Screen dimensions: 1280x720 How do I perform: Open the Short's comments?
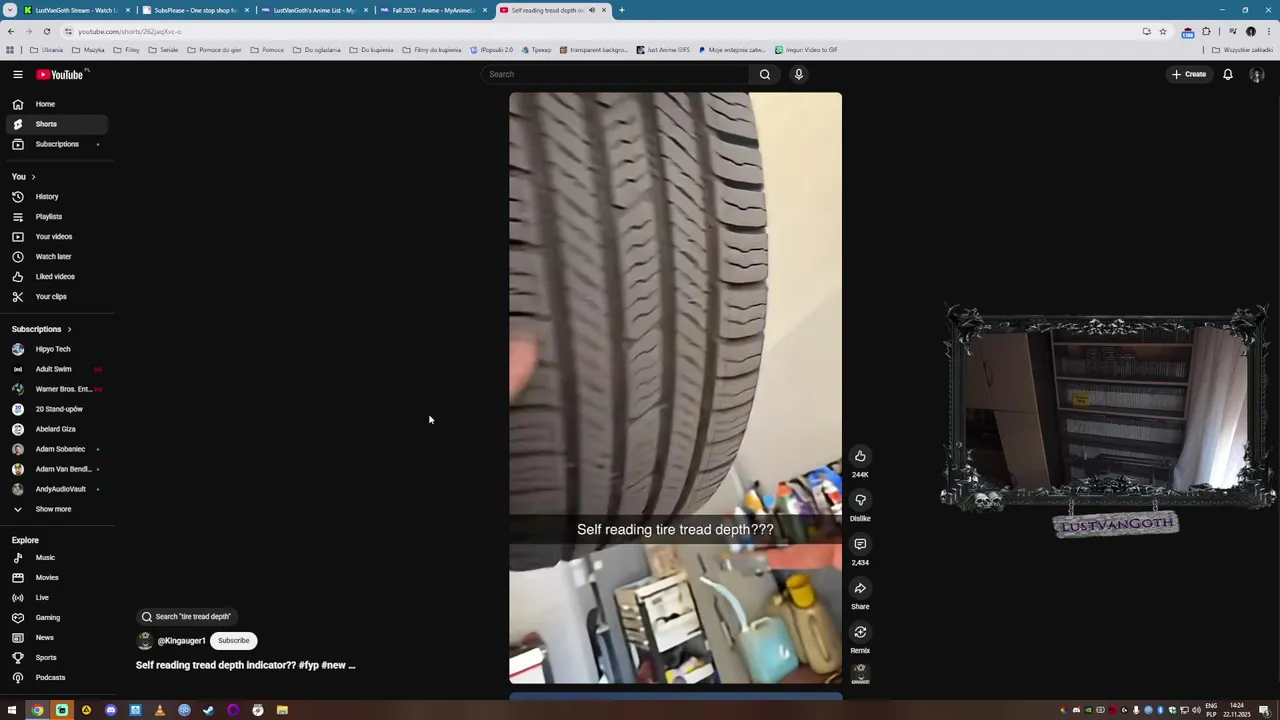(860, 544)
